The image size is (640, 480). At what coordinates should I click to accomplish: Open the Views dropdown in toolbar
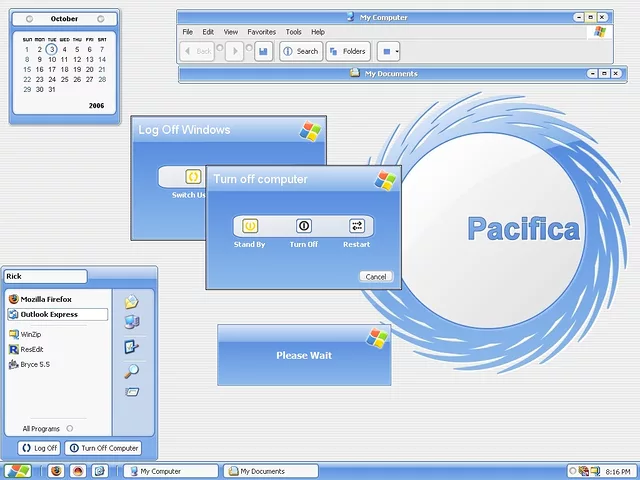388,51
